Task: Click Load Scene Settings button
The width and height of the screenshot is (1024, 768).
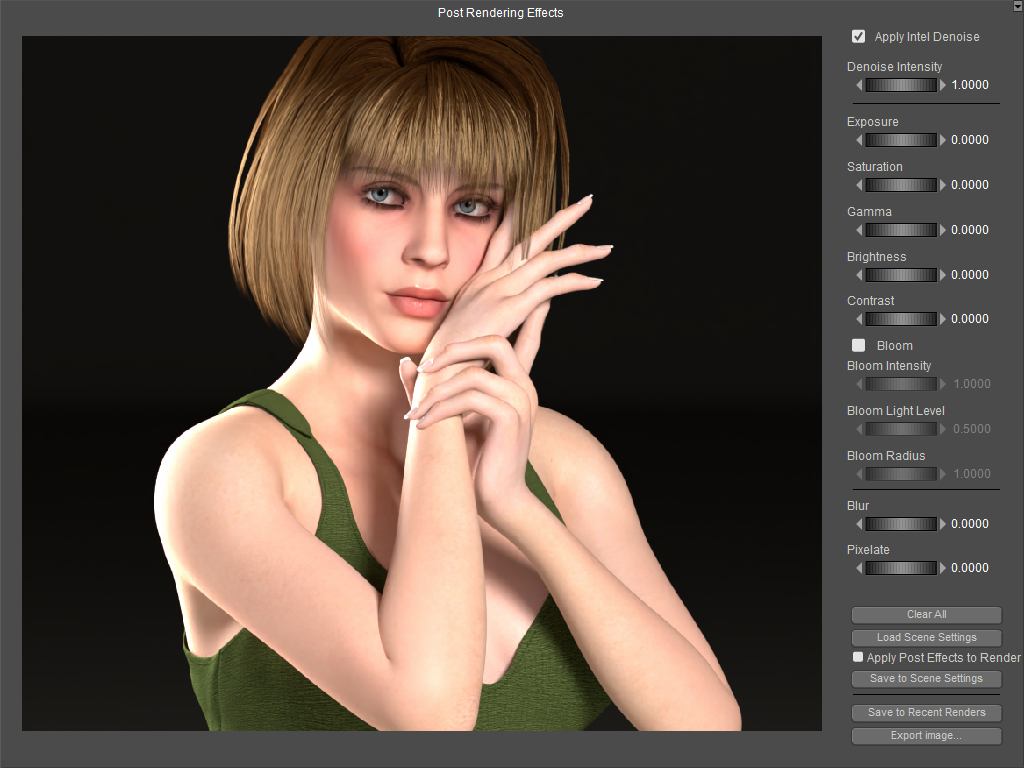Action: [926, 637]
